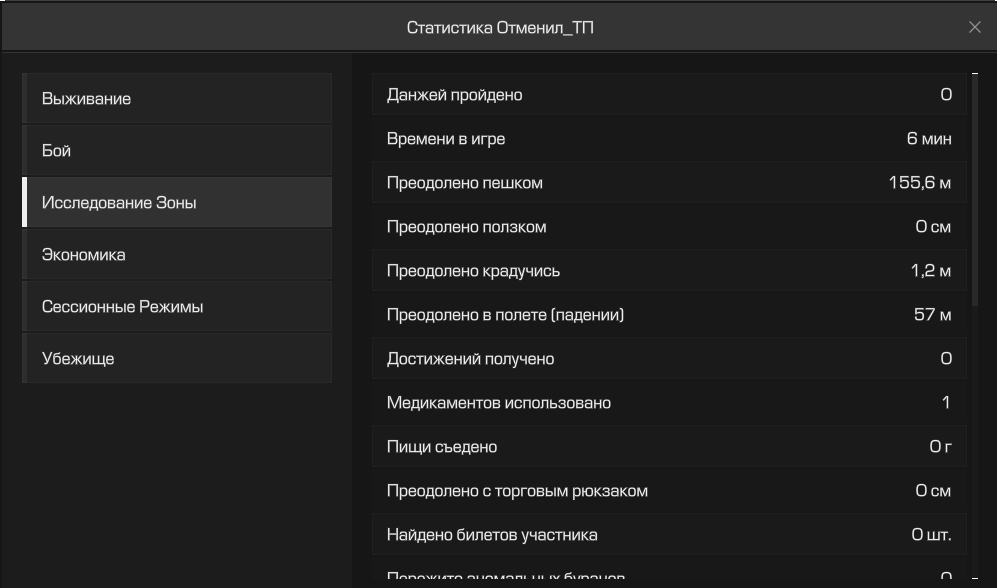Switch to Сессионные Режимы category
Screen dimensions: 997x588
tap(177, 306)
